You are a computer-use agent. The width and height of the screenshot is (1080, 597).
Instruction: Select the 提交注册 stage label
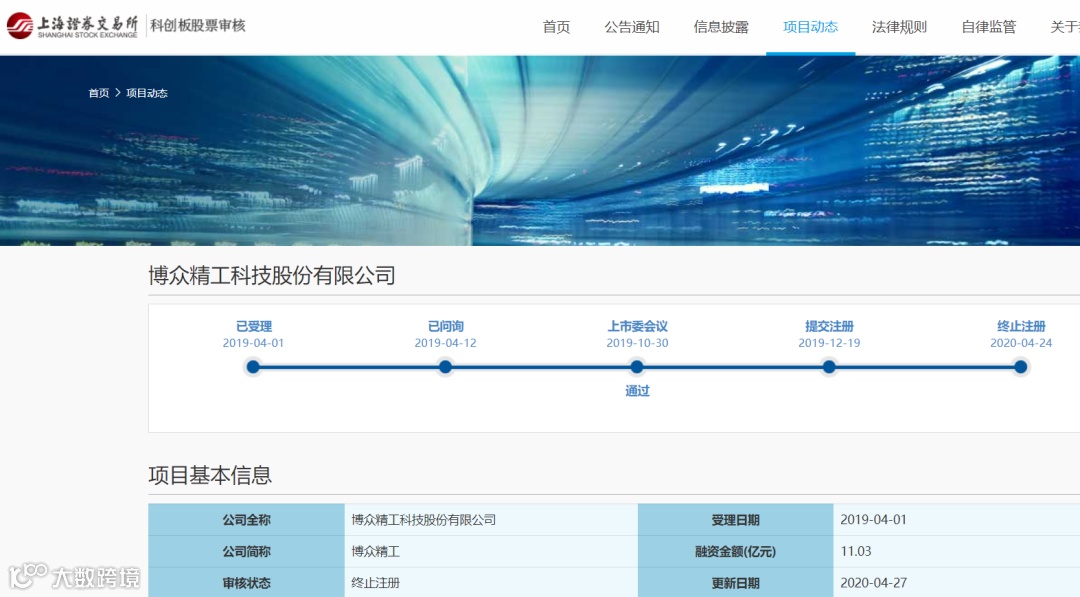(x=829, y=326)
